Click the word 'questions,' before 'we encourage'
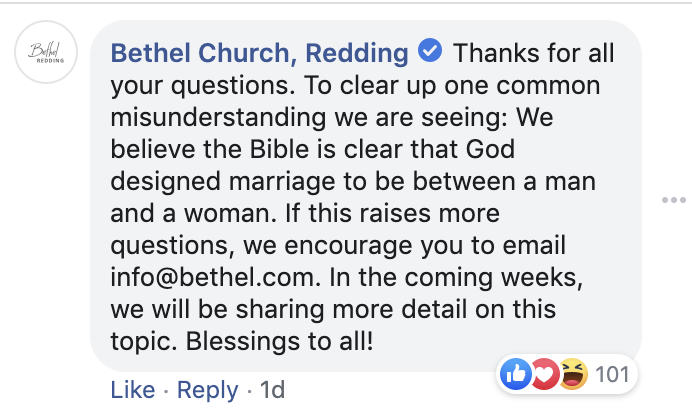 coord(173,246)
